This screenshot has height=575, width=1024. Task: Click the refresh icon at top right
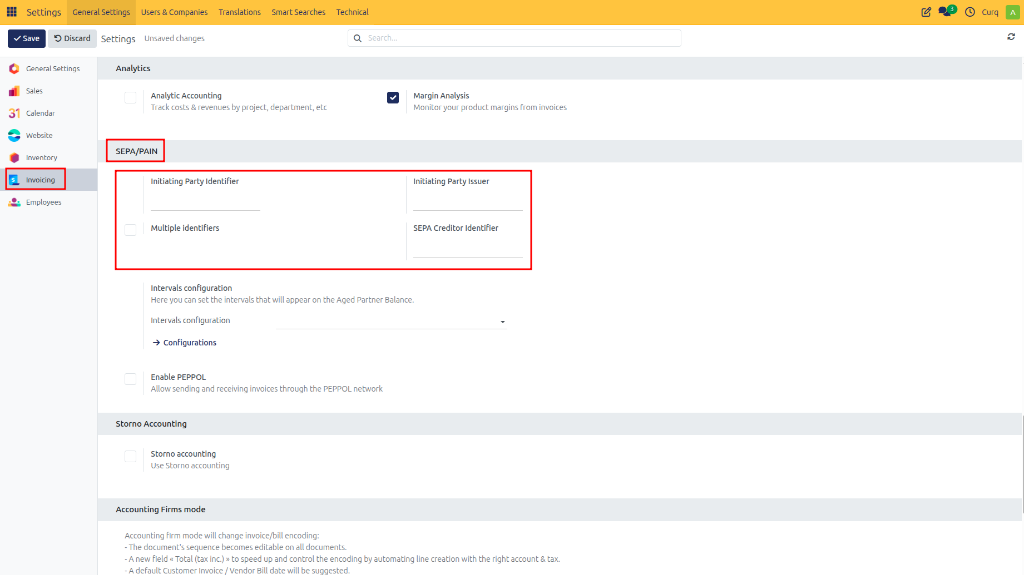(1011, 37)
